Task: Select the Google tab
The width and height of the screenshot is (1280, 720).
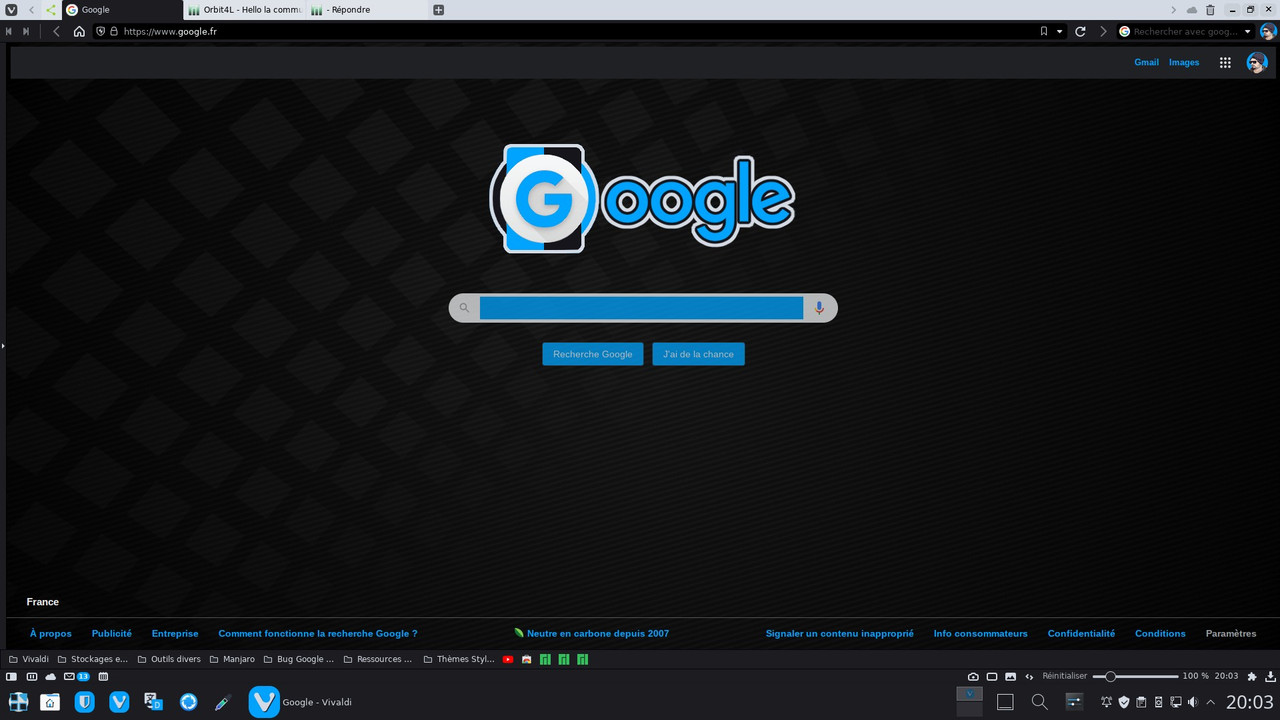Action: pyautogui.click(x=123, y=9)
